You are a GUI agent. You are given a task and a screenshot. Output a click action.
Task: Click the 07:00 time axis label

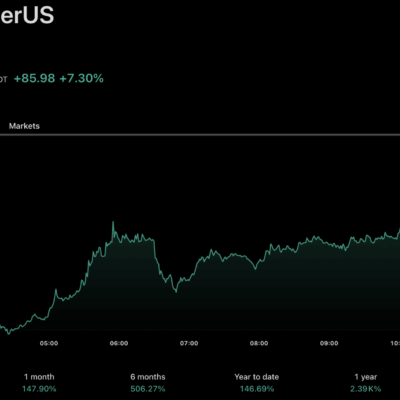pos(189,343)
